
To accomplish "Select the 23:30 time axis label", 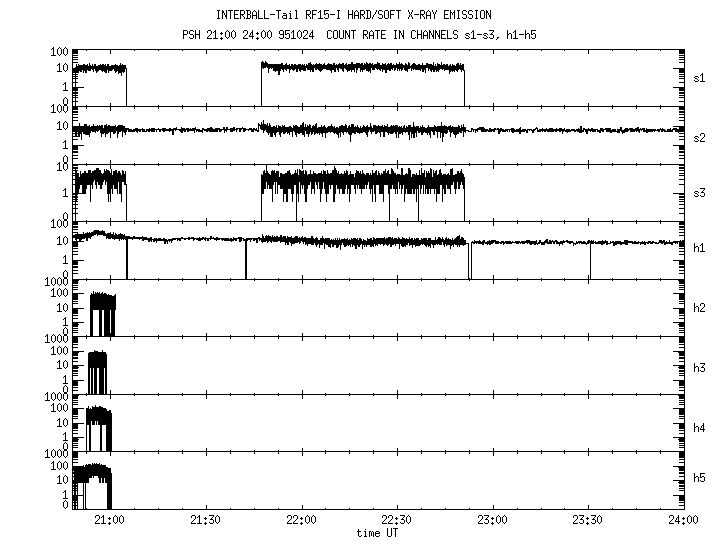I will coord(588,521).
